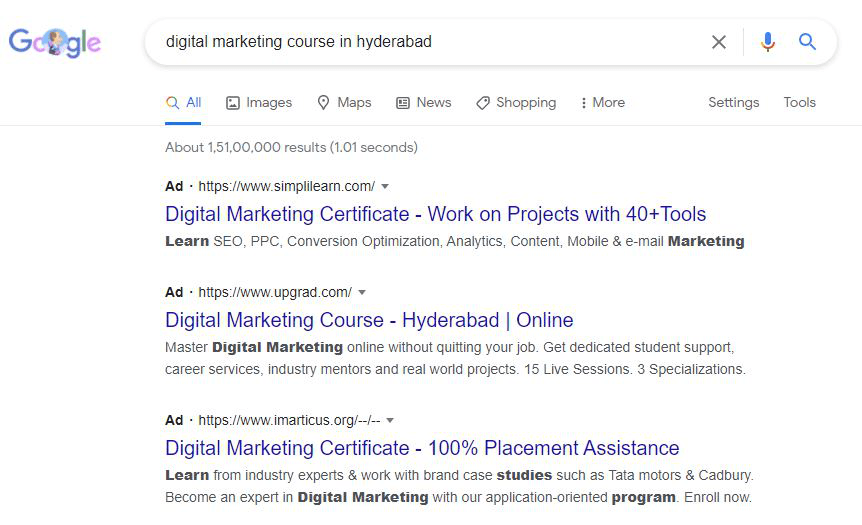
Task: Click the https://www.simplilearn.com/ URL text
Action: 286,186
